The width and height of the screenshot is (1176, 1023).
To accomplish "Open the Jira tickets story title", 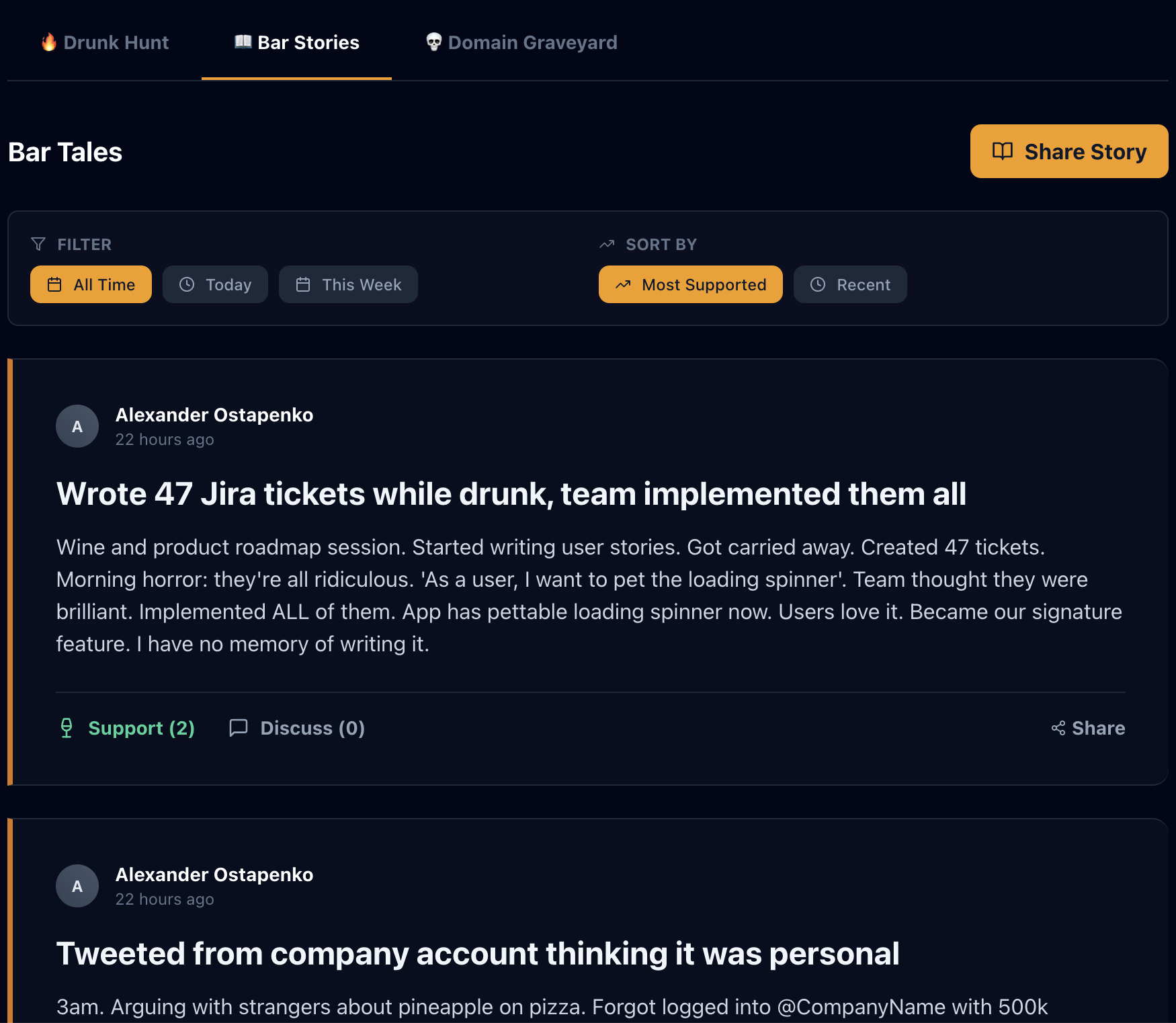I will point(511,494).
